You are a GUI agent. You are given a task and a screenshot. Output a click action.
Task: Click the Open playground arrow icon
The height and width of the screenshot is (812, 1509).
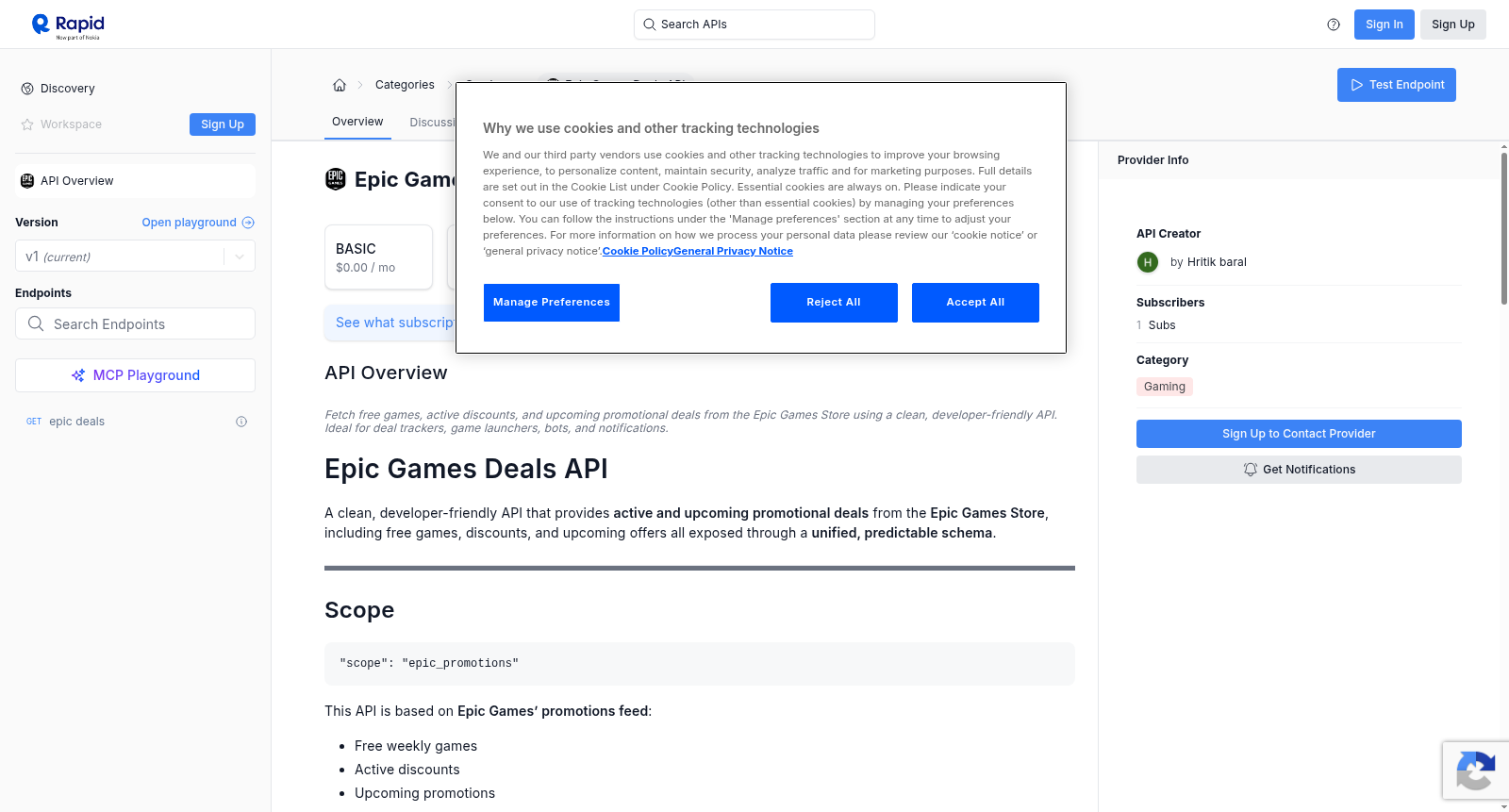[x=248, y=223]
